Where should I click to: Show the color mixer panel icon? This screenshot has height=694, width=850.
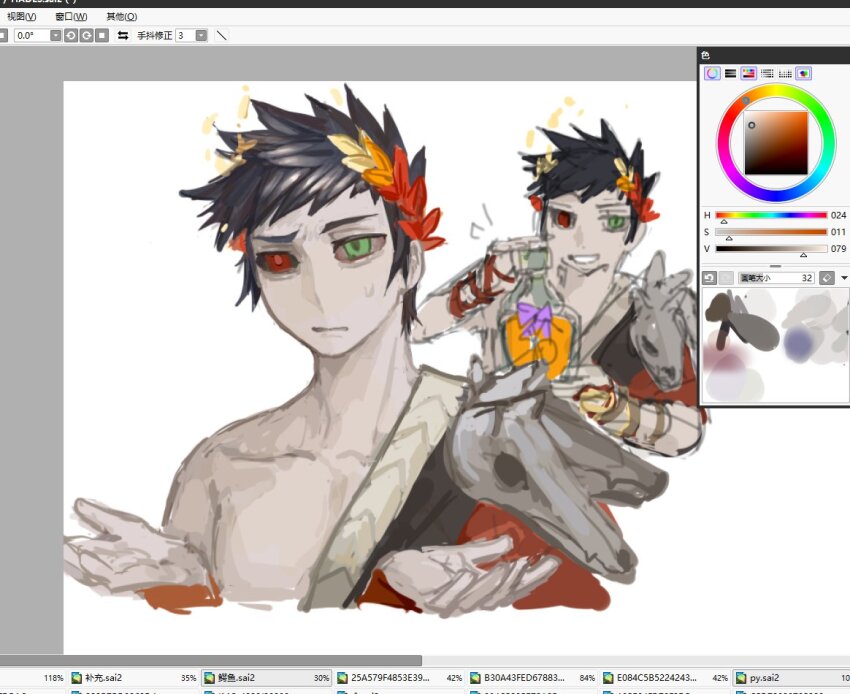click(767, 73)
